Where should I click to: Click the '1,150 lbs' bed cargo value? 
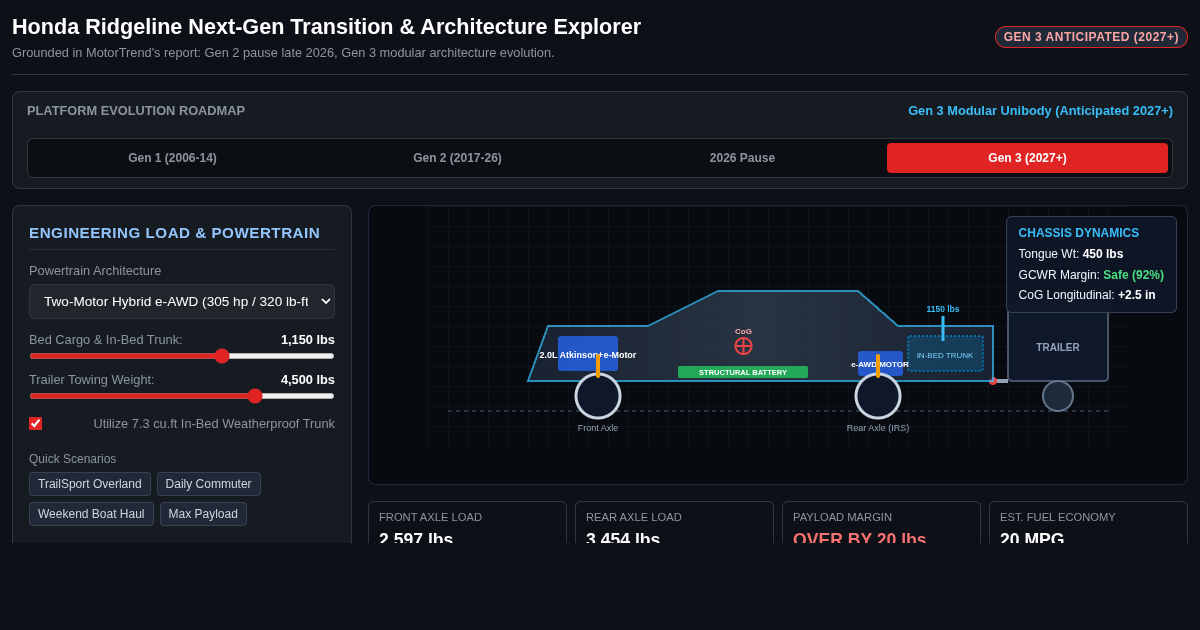pos(308,339)
